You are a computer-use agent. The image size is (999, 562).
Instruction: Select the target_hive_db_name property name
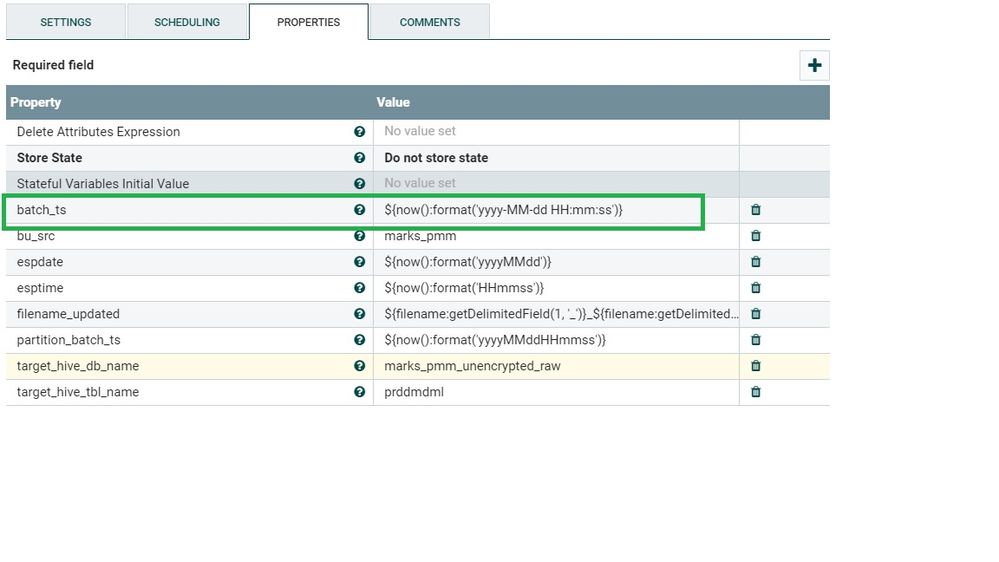point(78,366)
